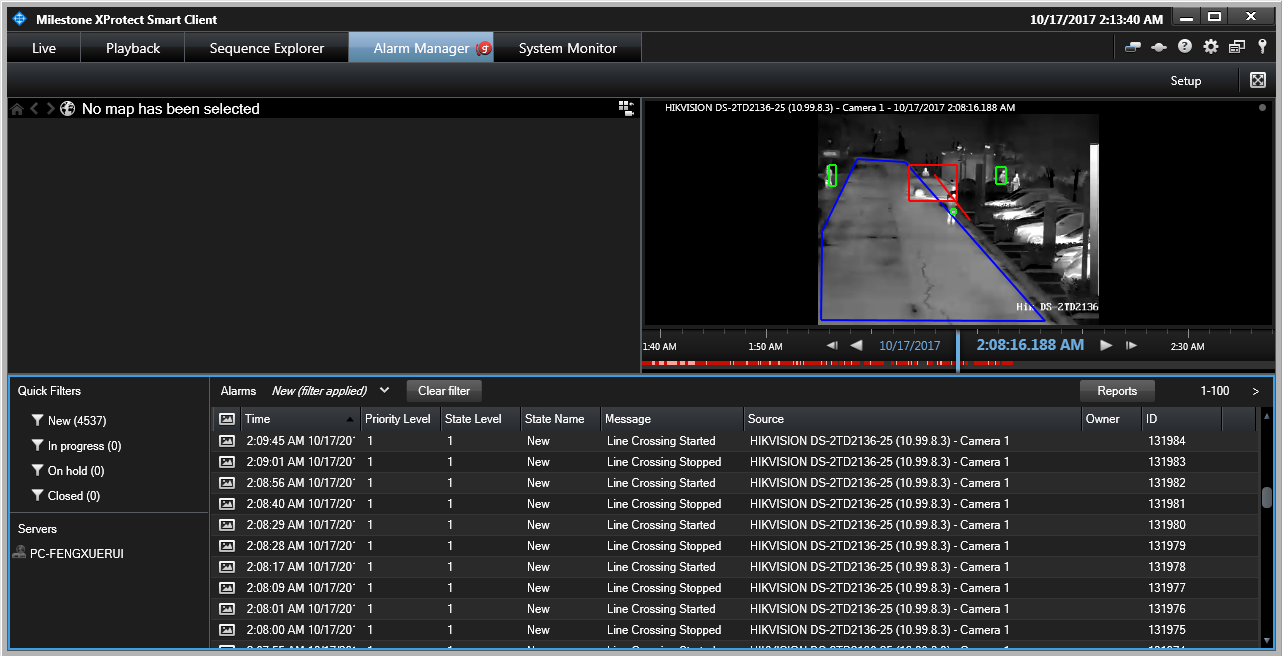Go forward in map navigation

click(x=50, y=108)
